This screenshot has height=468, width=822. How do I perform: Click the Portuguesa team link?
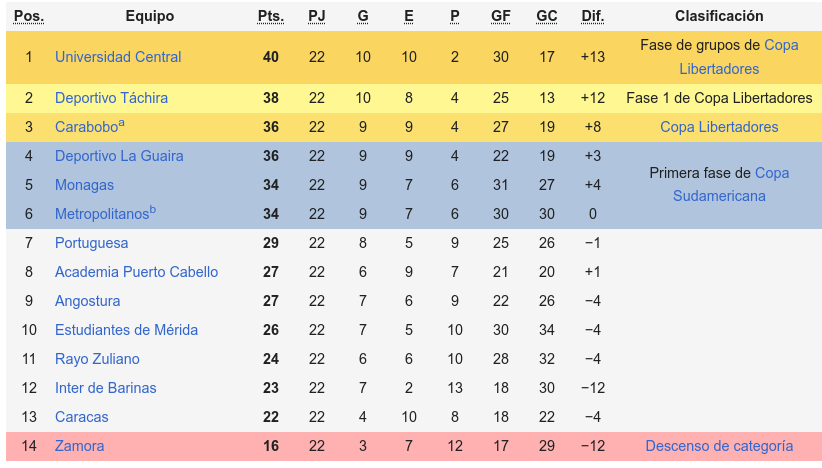(x=91, y=243)
